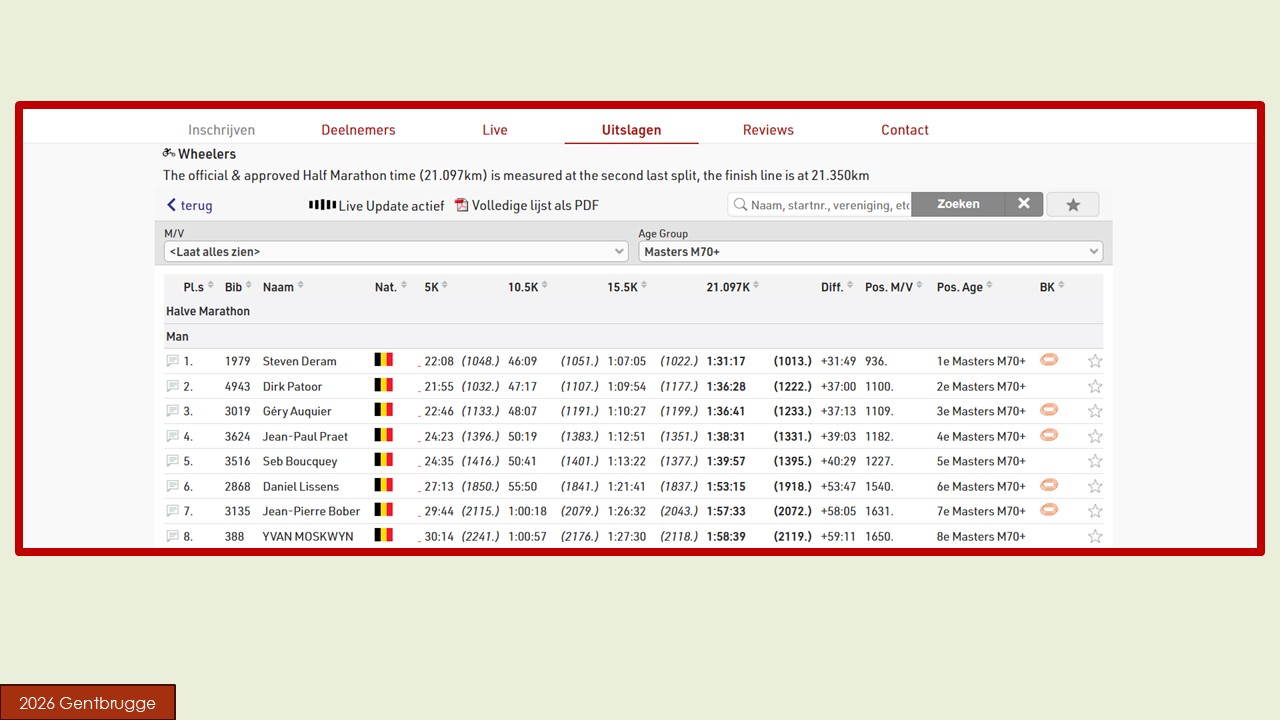This screenshot has width=1280, height=720.
Task: Sort results by Naam column
Action: point(283,287)
